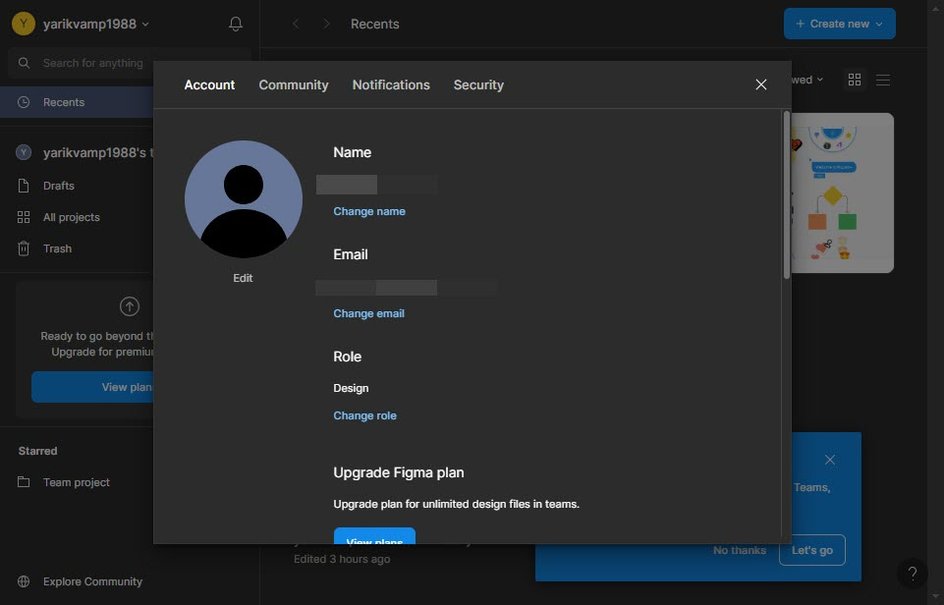Click the Trash bin icon
This screenshot has width=944, height=605.
[x=23, y=249]
